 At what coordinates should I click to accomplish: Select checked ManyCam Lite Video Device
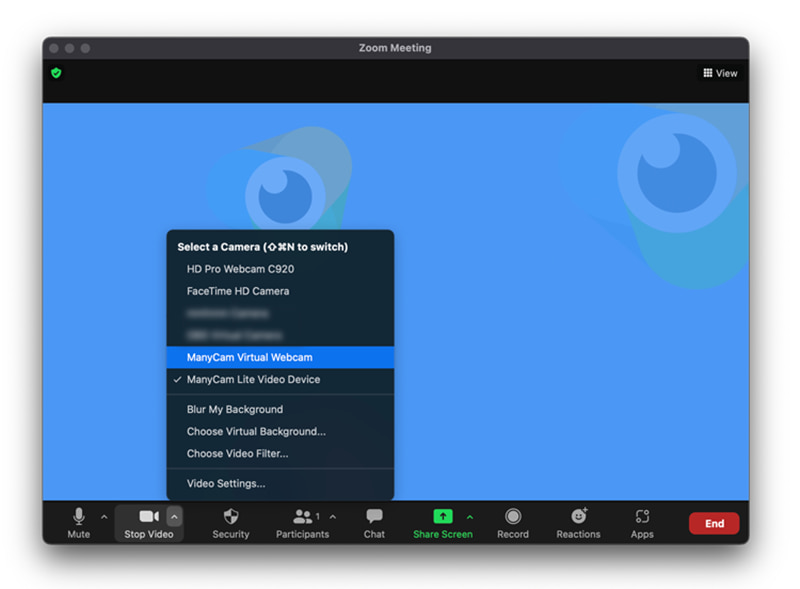pos(280,379)
